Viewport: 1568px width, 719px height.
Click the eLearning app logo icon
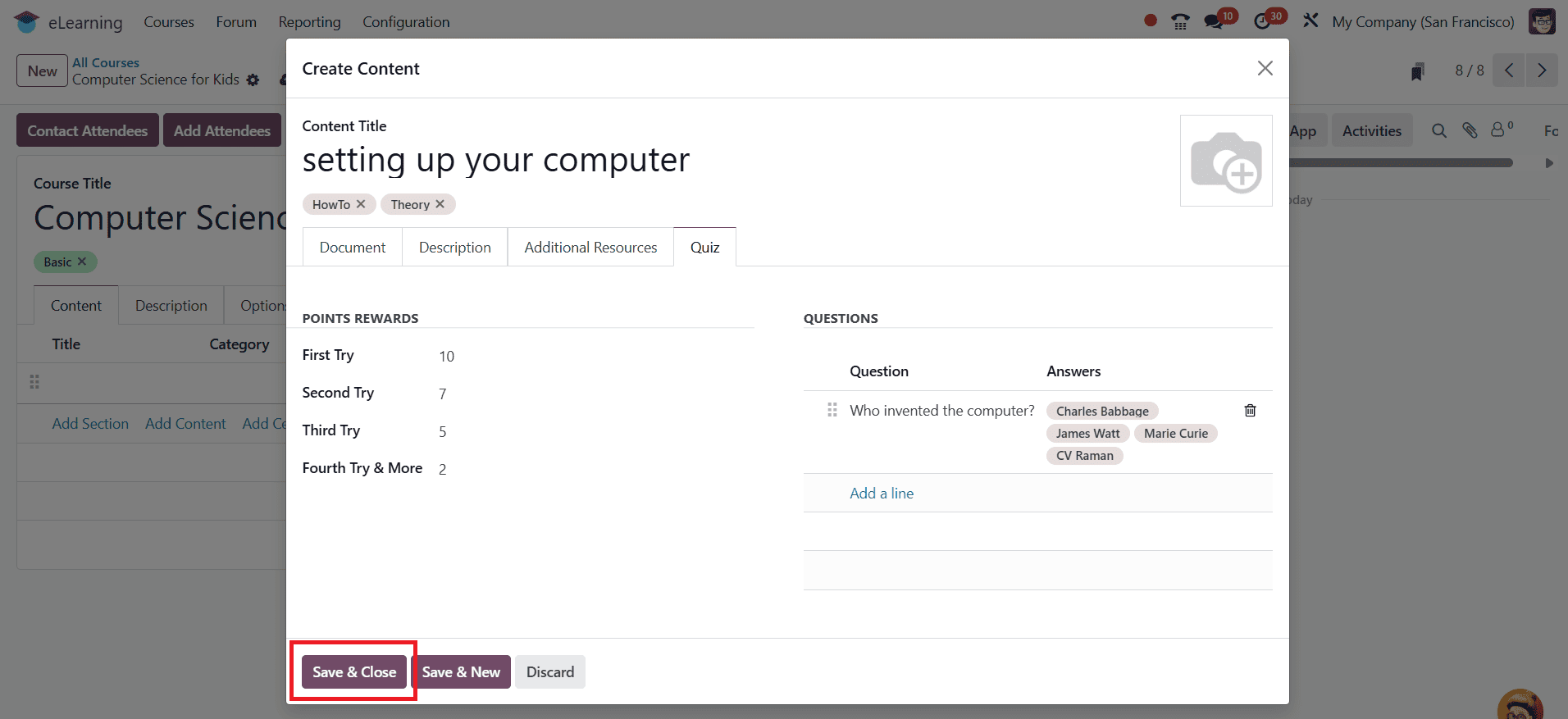(x=26, y=22)
